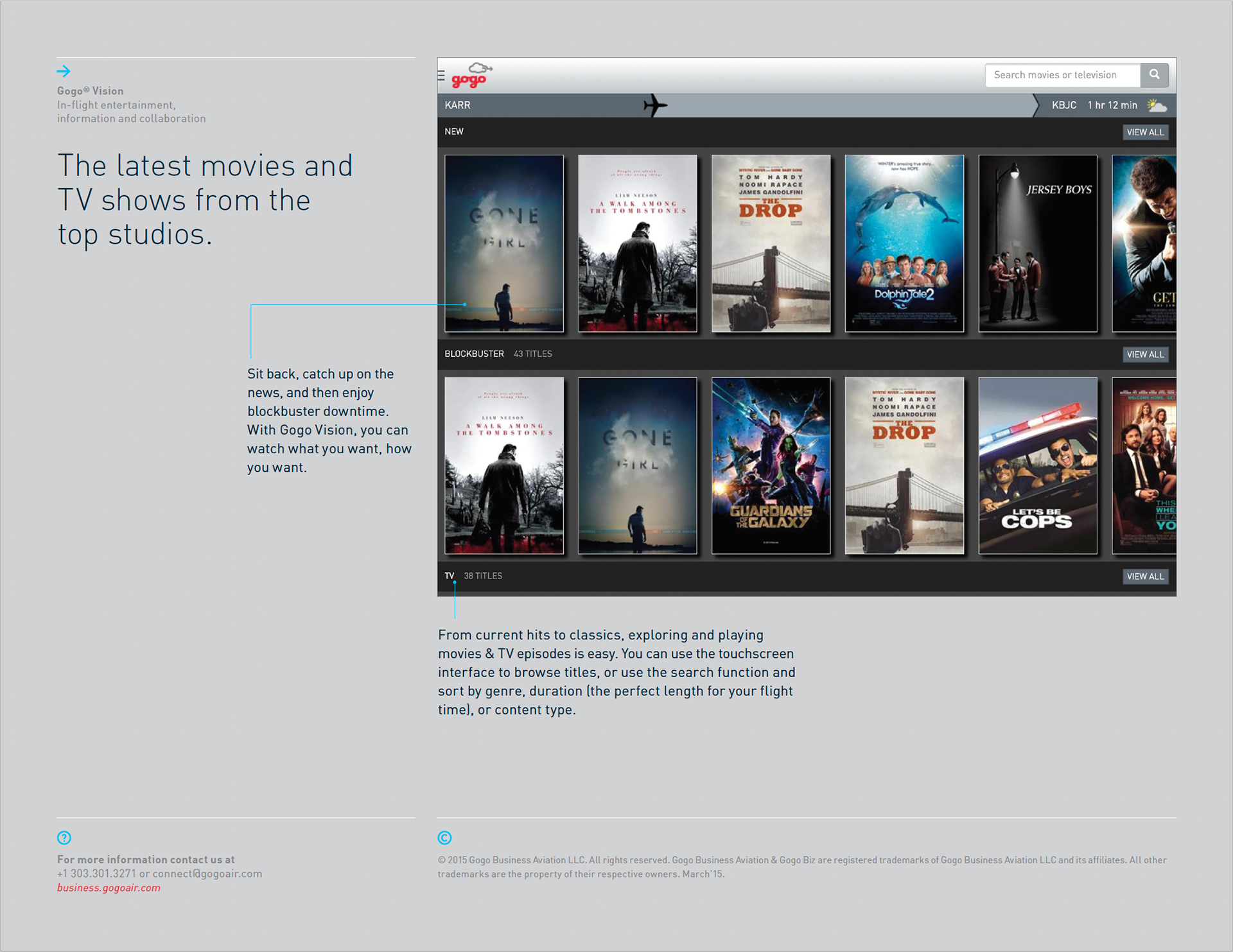1233x952 pixels.
Task: Open the BLOCKBUSTER category heading
Action: click(474, 354)
